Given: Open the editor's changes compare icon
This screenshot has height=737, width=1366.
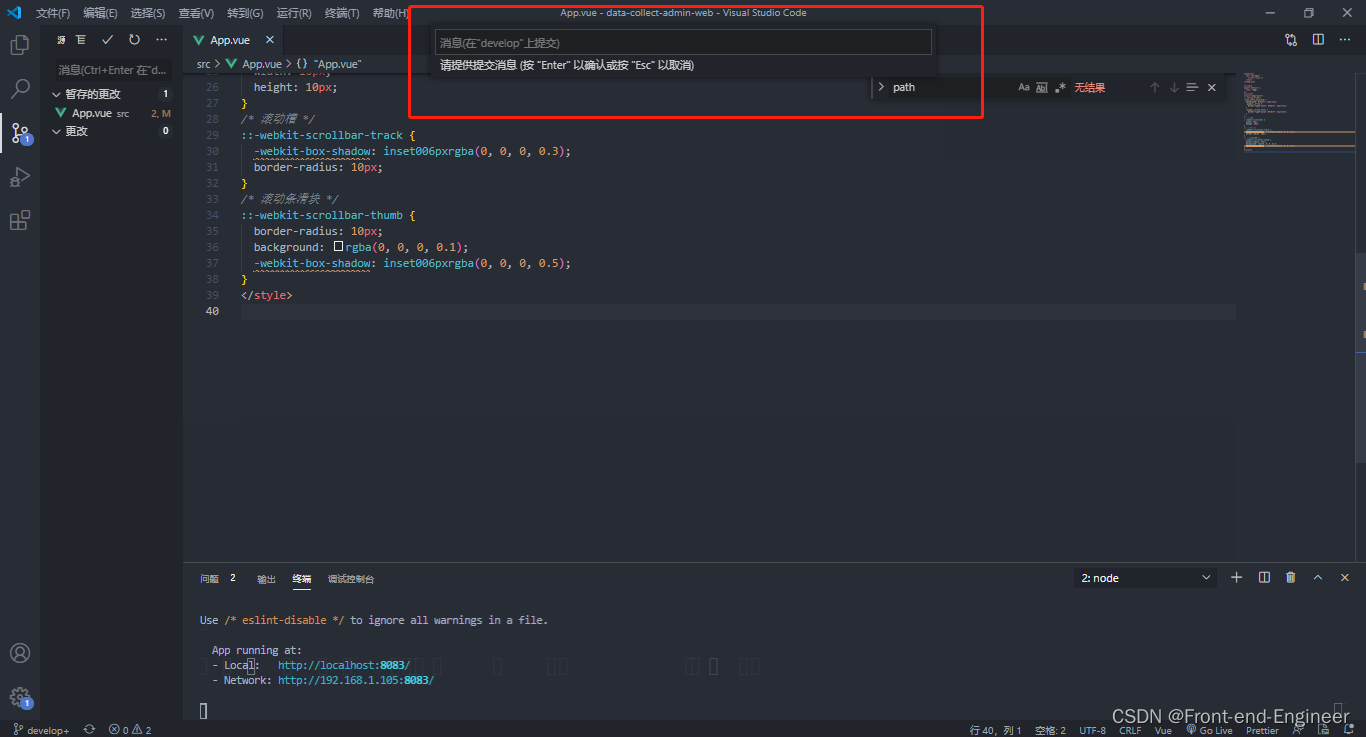Looking at the screenshot, I should point(1291,40).
